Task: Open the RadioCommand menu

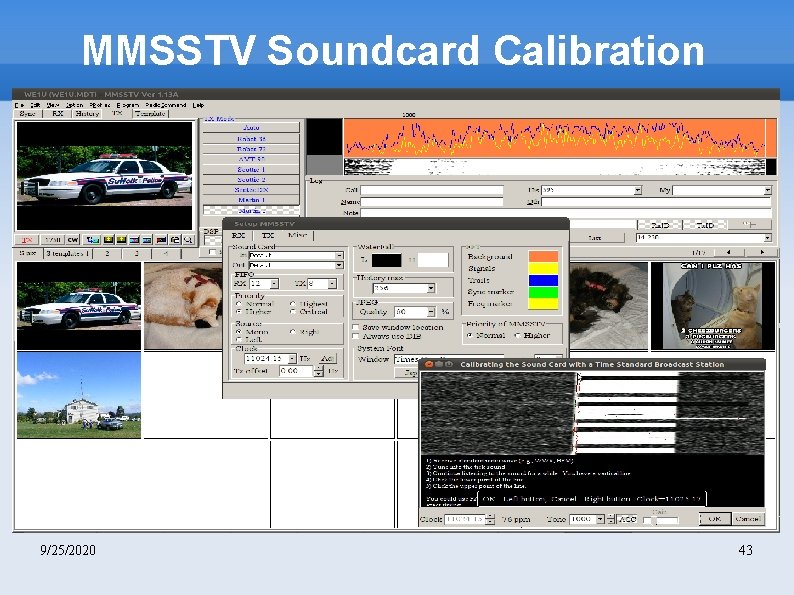Action: pos(166,105)
